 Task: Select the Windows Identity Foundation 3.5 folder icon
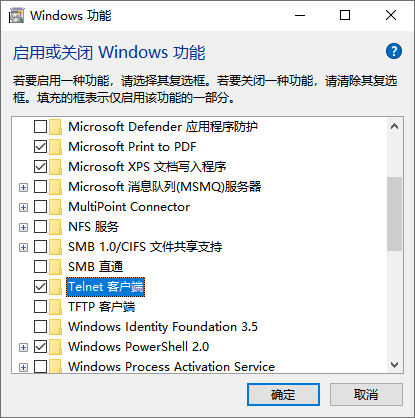(x=55, y=327)
